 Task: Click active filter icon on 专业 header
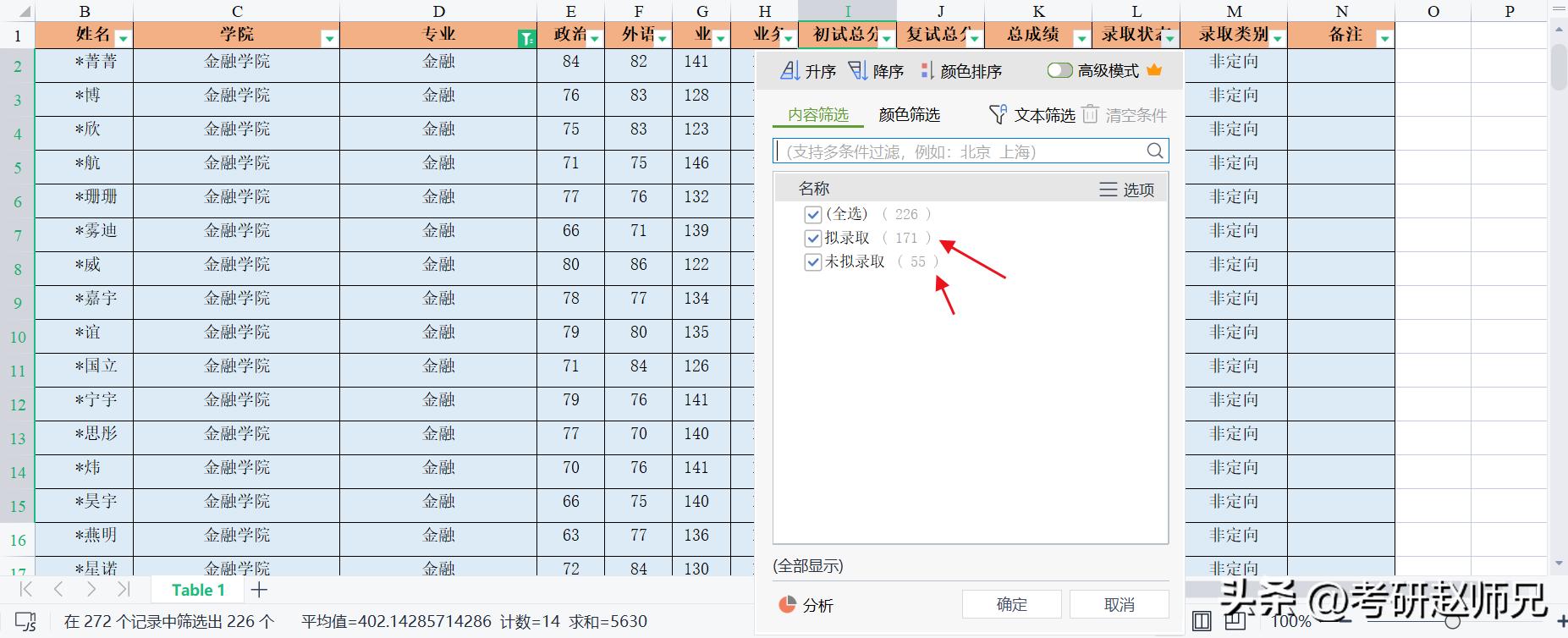[x=526, y=39]
